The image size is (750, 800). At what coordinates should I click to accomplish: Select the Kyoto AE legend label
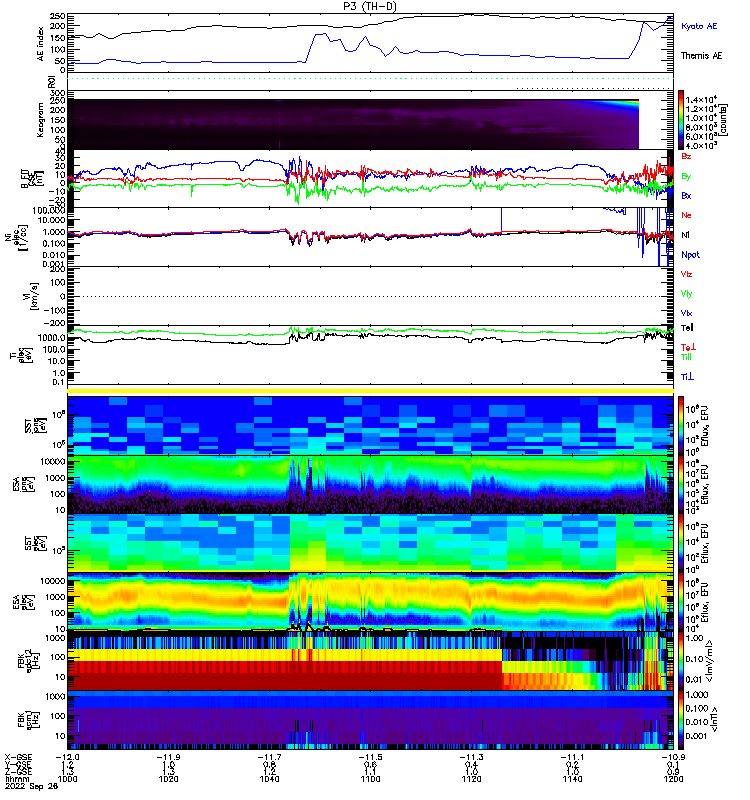[699, 26]
